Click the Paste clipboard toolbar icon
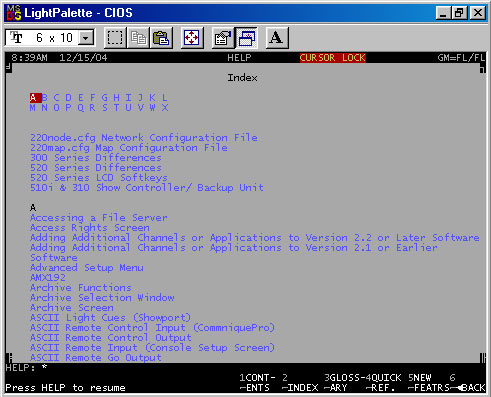The image size is (491, 397). (x=161, y=38)
